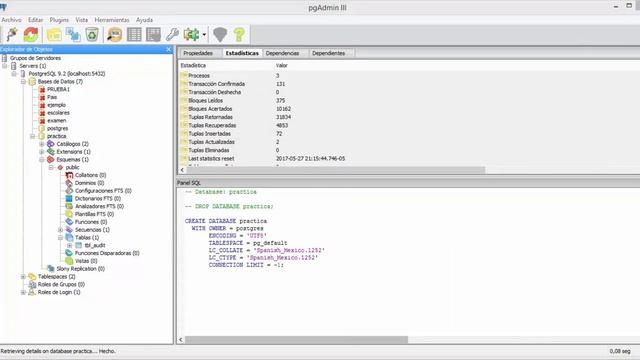Collapse the Servers (1) node

[x=4, y=66]
